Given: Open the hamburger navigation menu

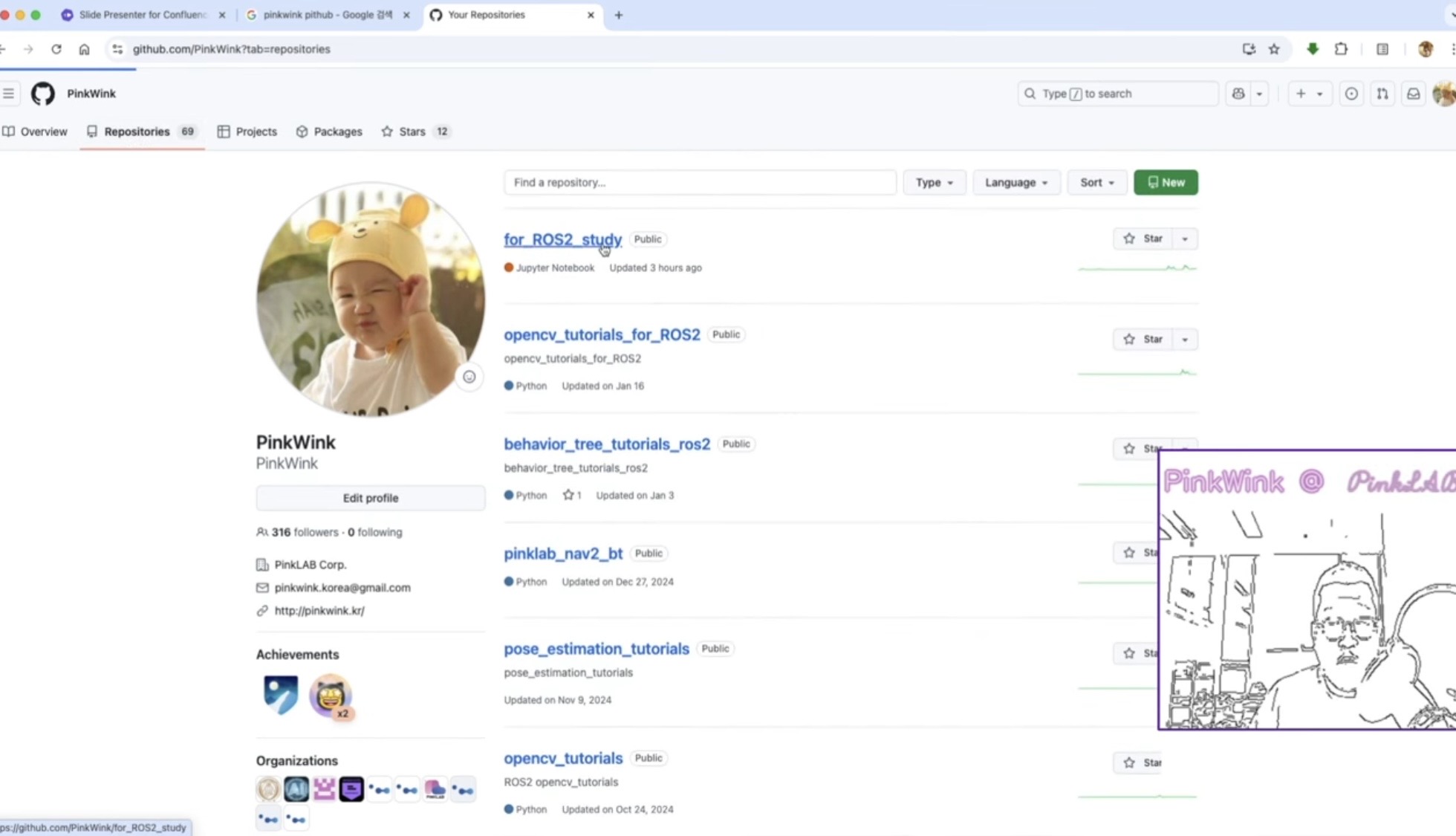Looking at the screenshot, I should coord(9,94).
